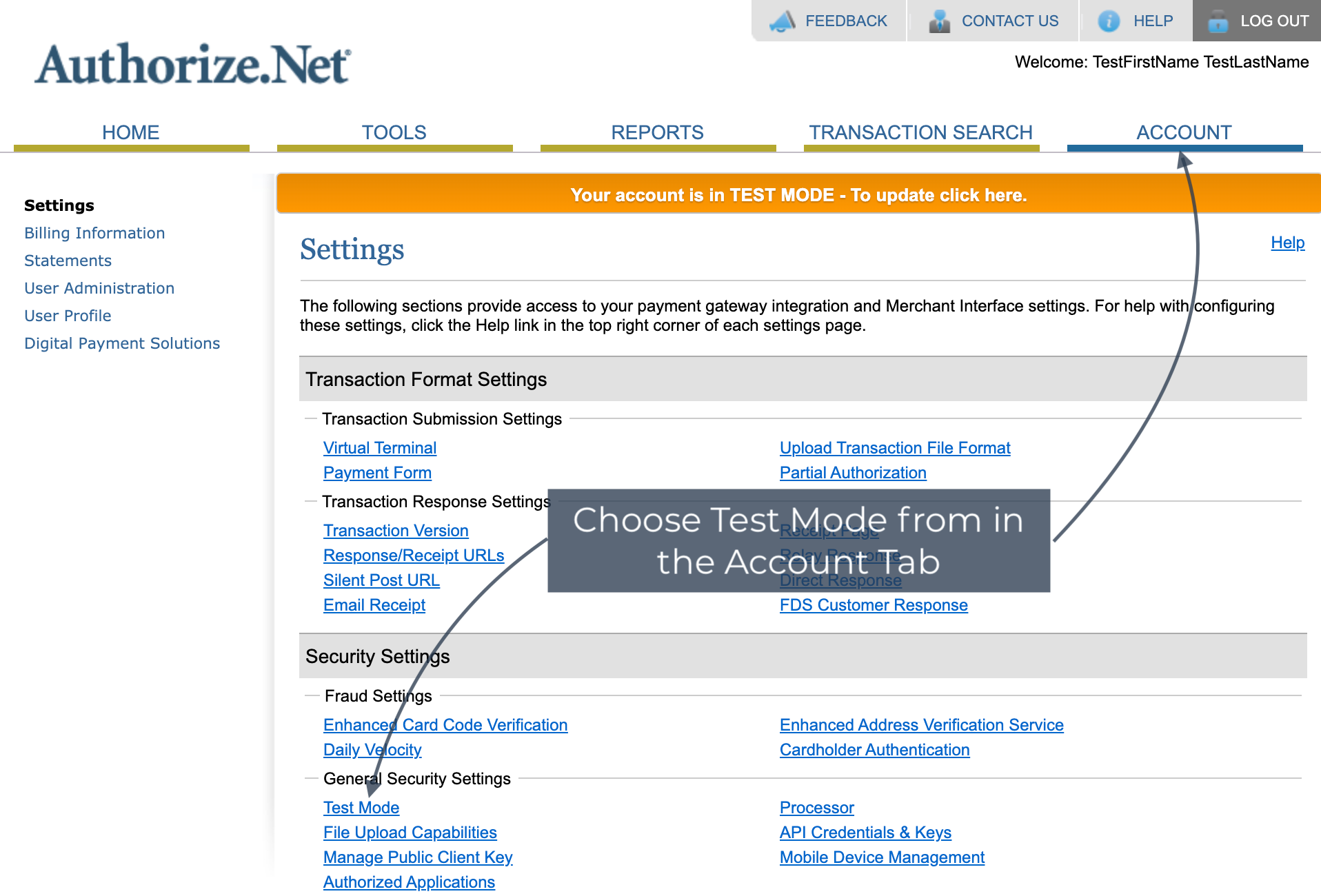The height and width of the screenshot is (896, 1321).
Task: Open the Daily Velocity link
Action: coord(372,750)
